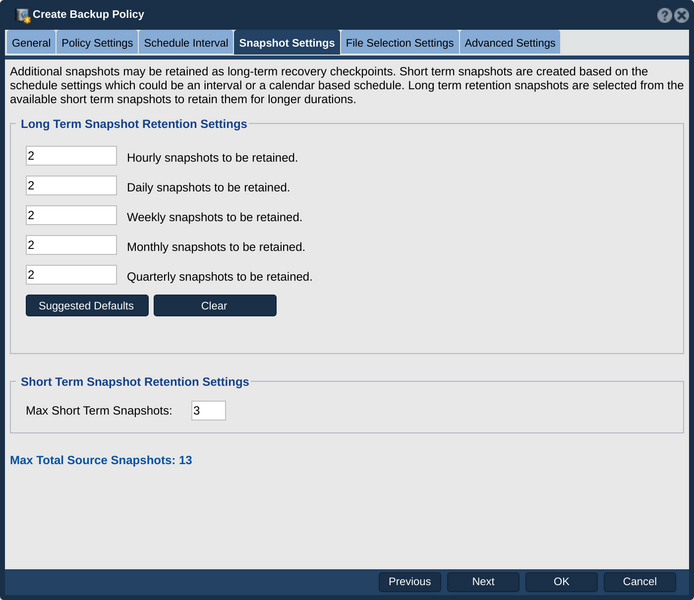The width and height of the screenshot is (694, 600).
Task: Open the Policy Settings tab
Action: [97, 43]
